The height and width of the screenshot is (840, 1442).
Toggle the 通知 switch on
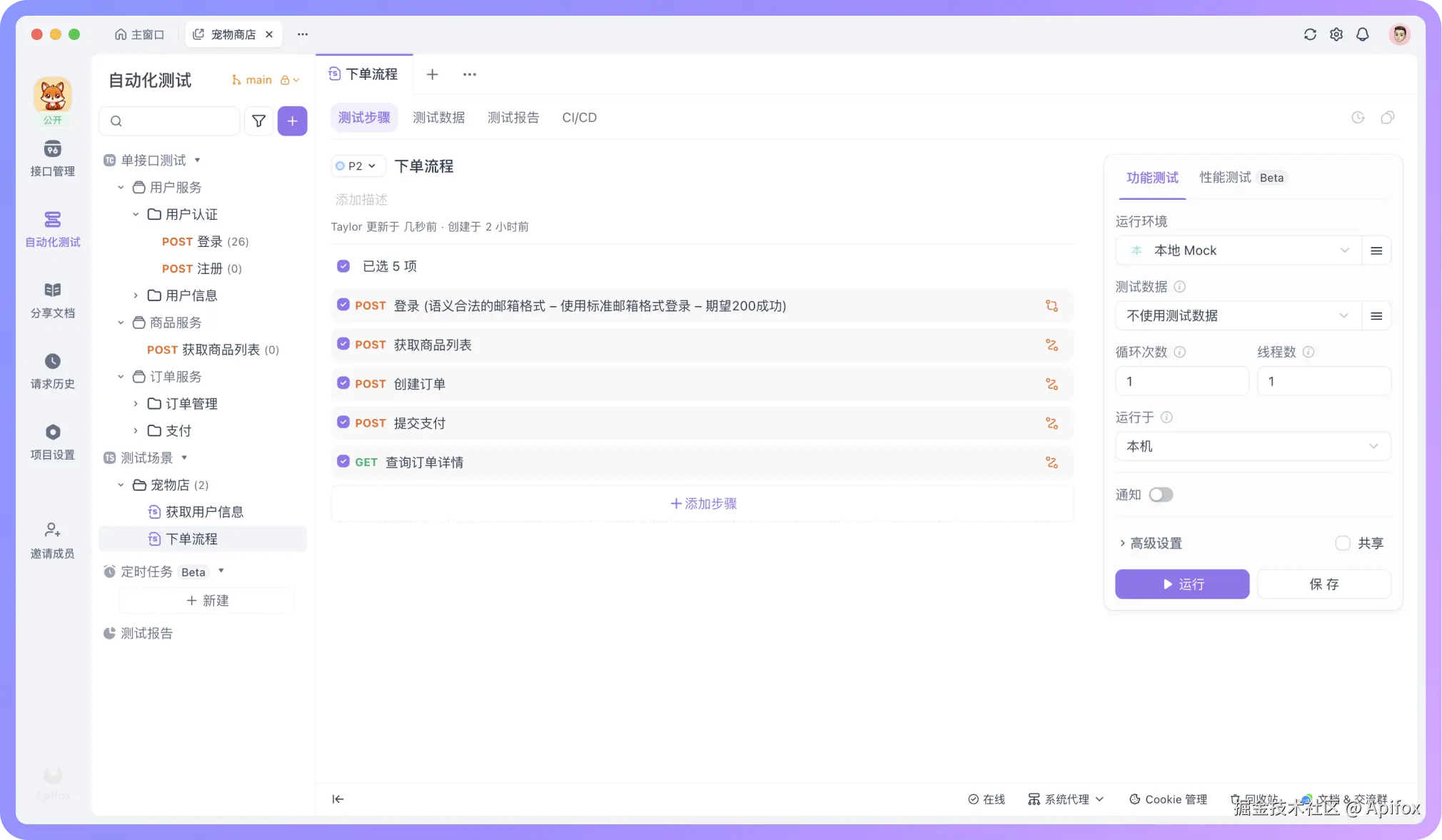(x=1161, y=495)
